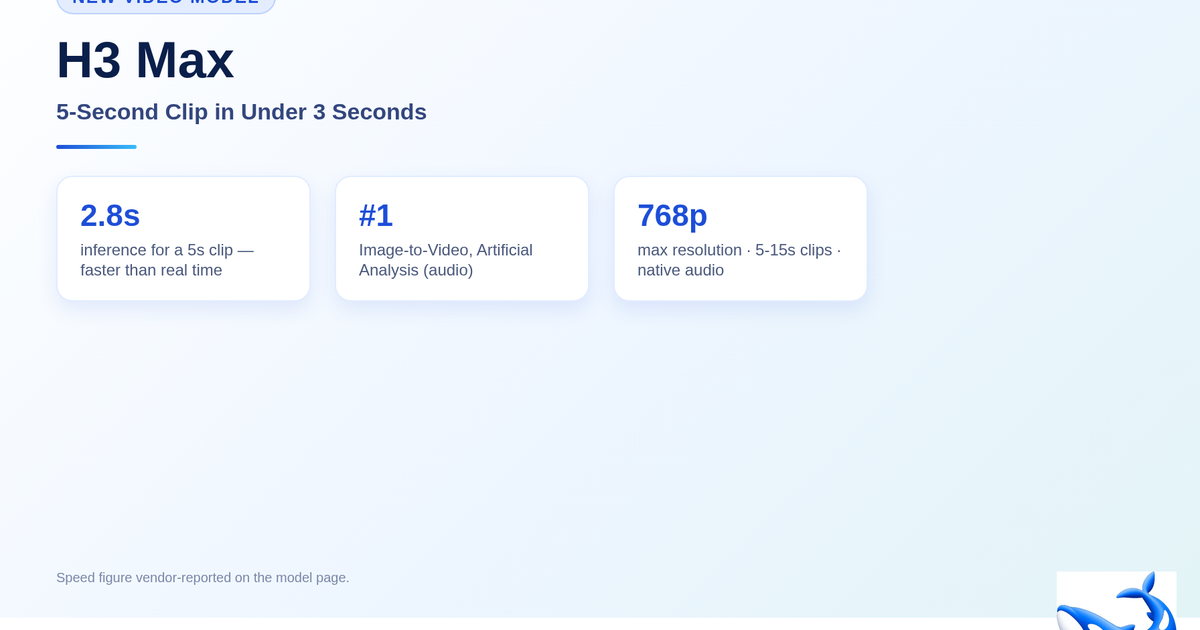Click the speed figure vendor-reported footnote
Image resolution: width=1200 pixels, height=630 pixels.
pyautogui.click(x=203, y=577)
